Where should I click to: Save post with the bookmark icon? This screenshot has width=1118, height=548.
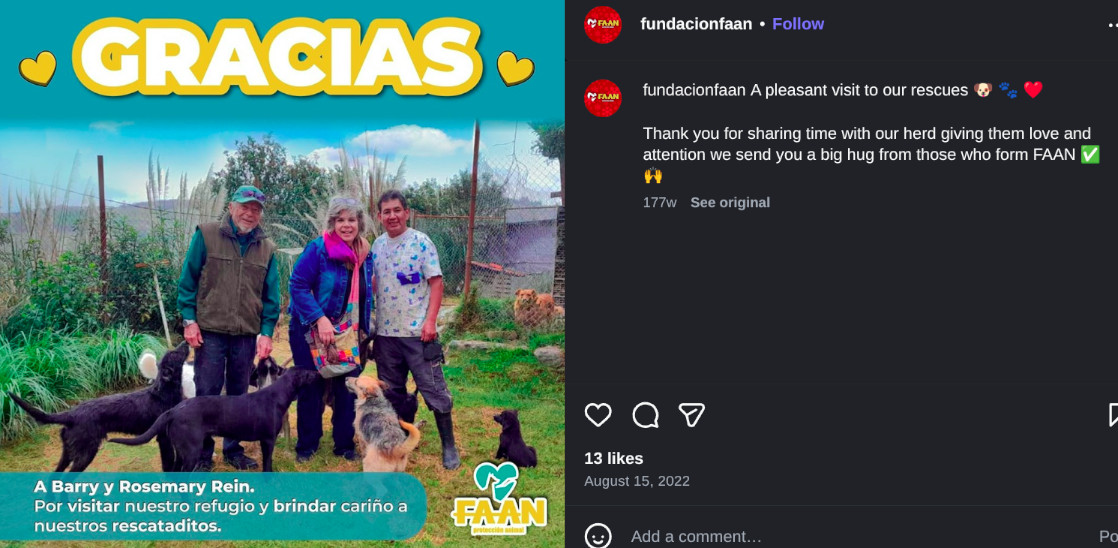1113,415
